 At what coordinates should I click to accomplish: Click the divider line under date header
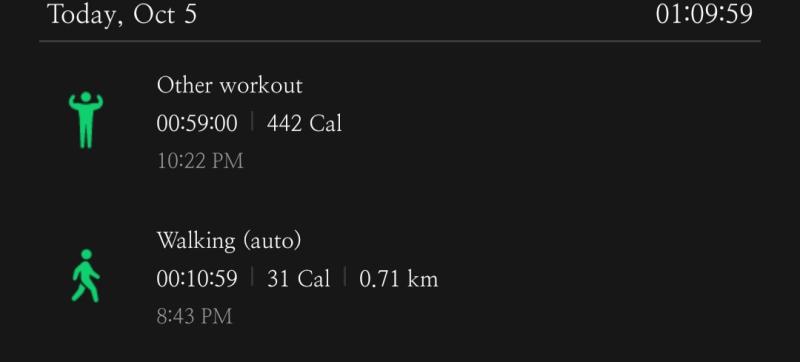tap(400, 41)
